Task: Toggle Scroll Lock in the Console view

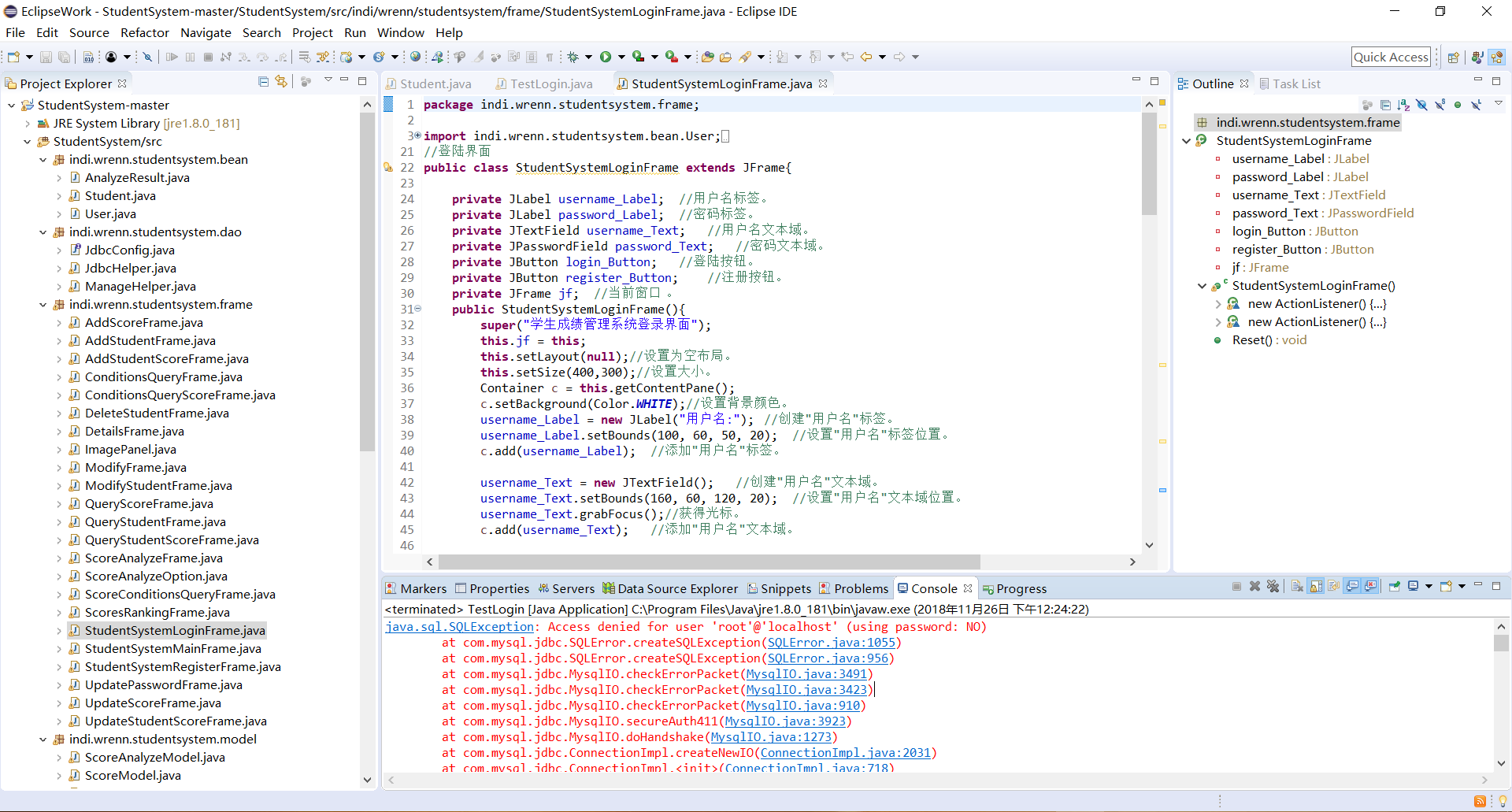Action: tap(1317, 587)
